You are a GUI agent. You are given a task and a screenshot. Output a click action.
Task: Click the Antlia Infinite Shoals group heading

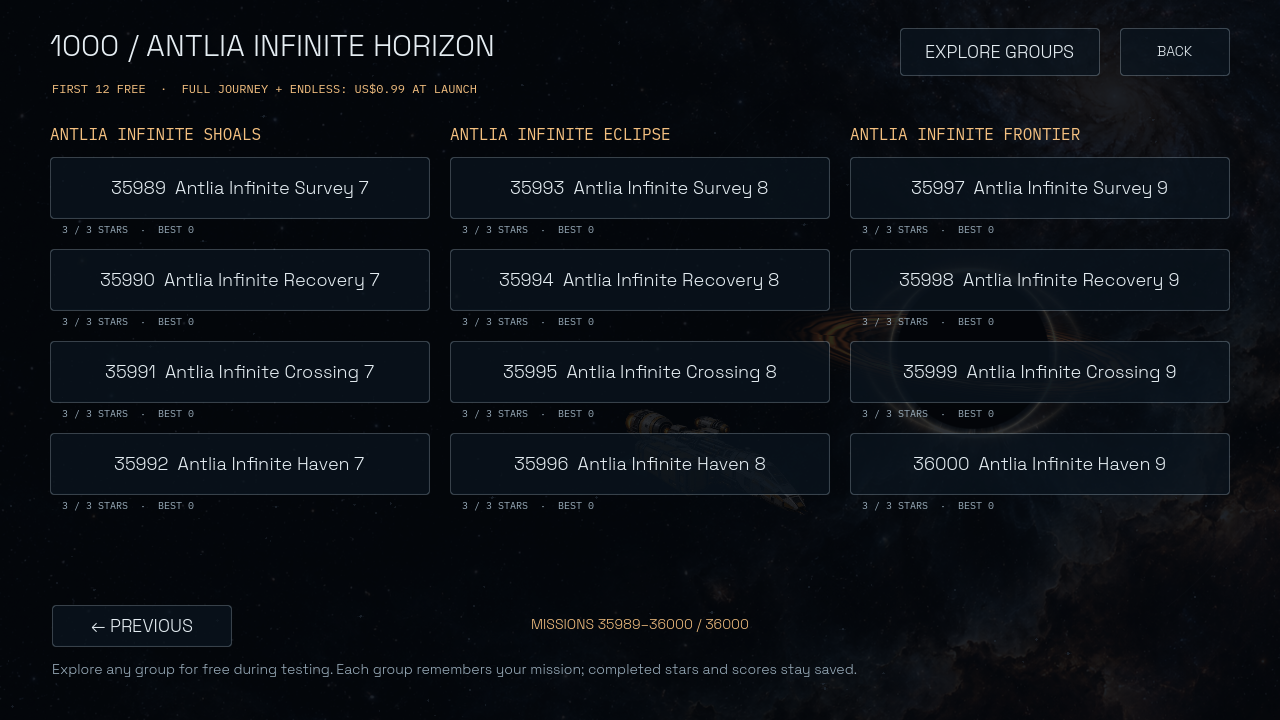156,134
